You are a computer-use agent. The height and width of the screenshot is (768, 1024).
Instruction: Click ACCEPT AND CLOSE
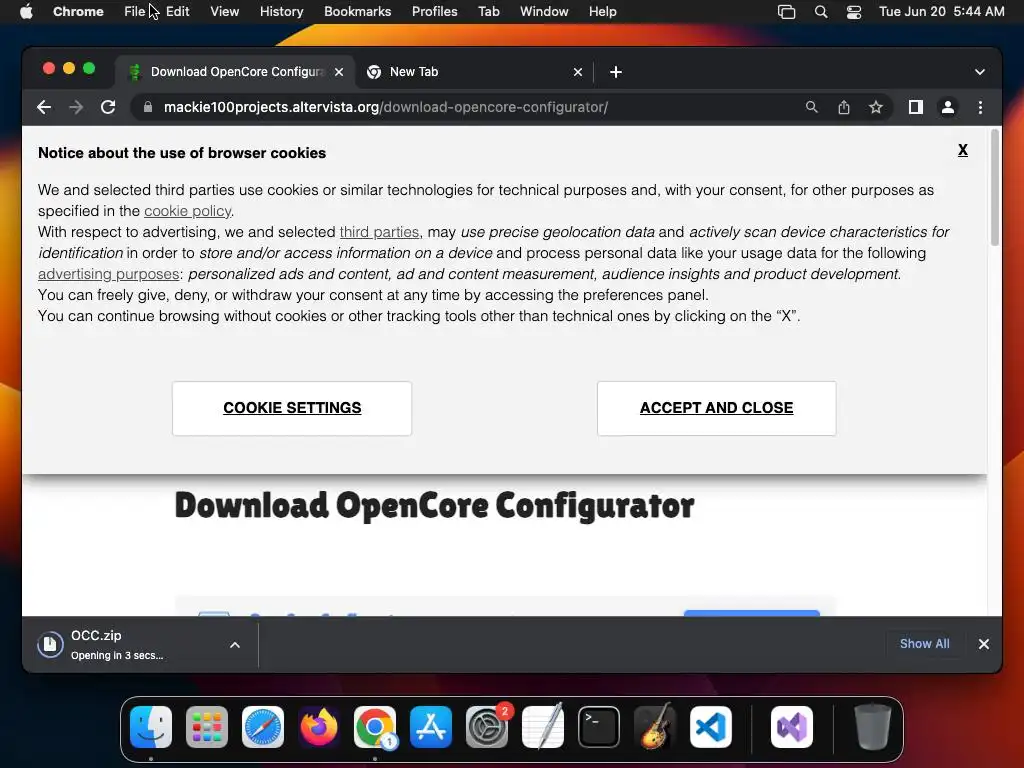tap(716, 408)
